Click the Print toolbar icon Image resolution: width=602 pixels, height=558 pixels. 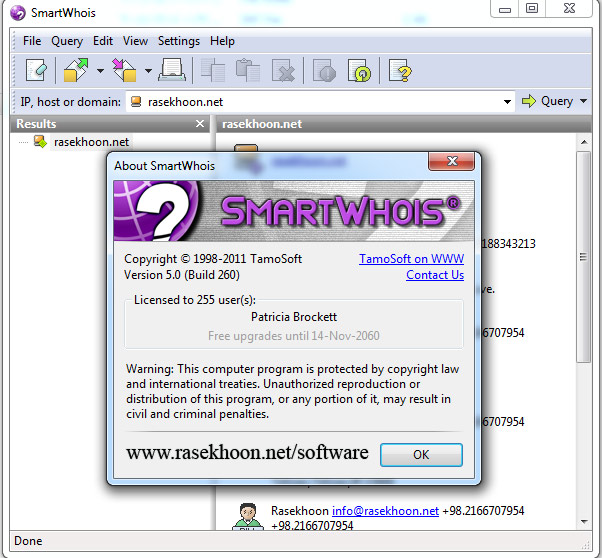(172, 70)
